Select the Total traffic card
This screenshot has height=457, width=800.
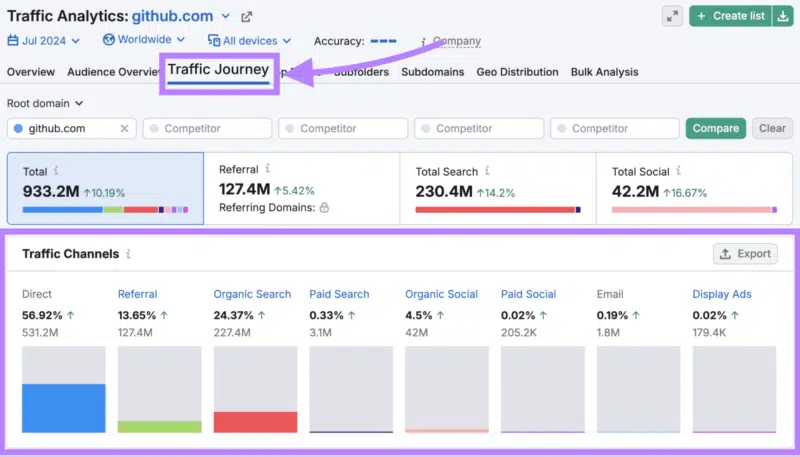(105, 188)
